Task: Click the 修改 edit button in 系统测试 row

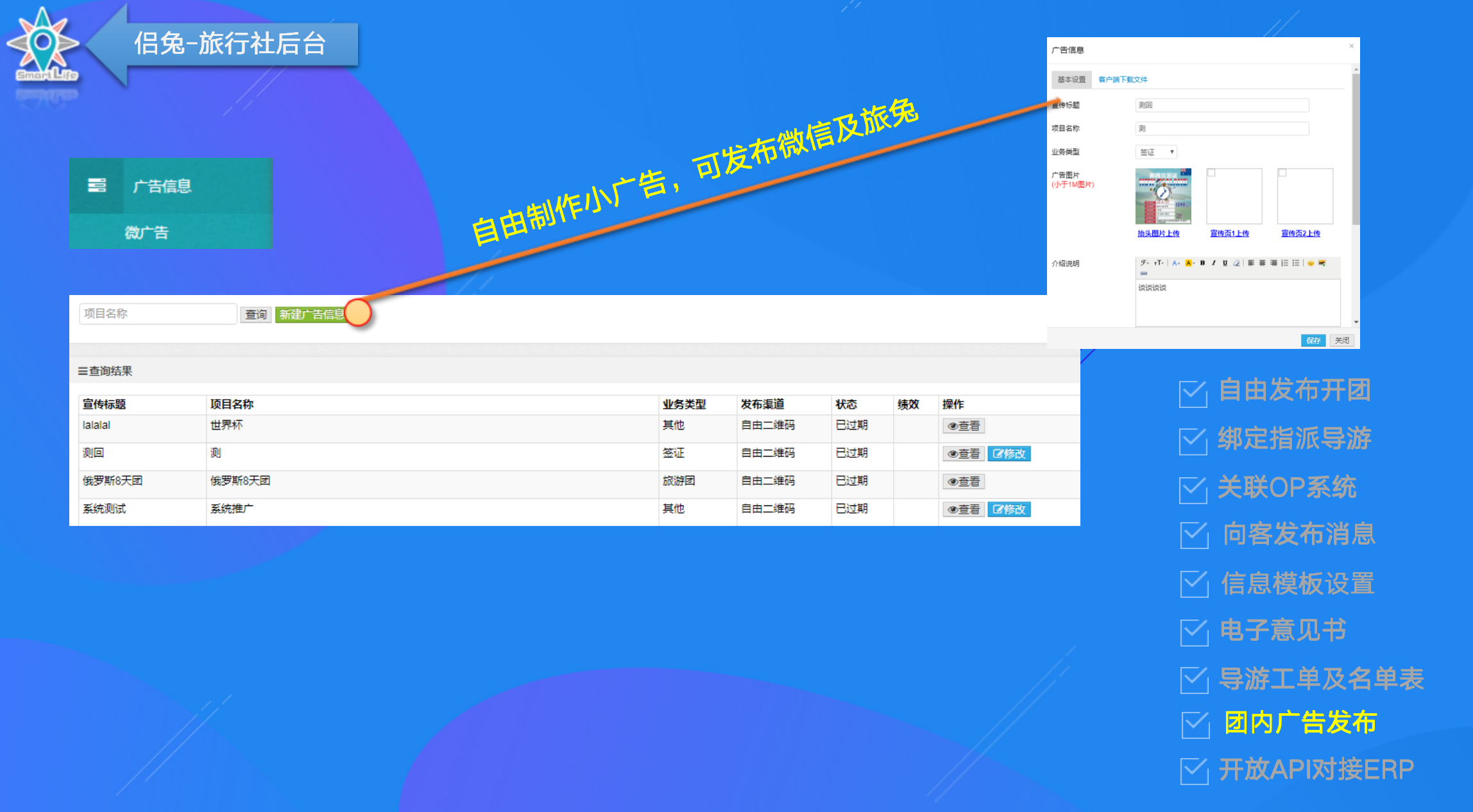Action: pyautogui.click(x=1009, y=509)
